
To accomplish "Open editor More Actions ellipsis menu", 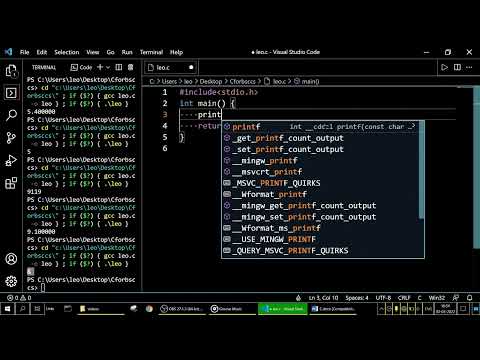I will 469,67.
